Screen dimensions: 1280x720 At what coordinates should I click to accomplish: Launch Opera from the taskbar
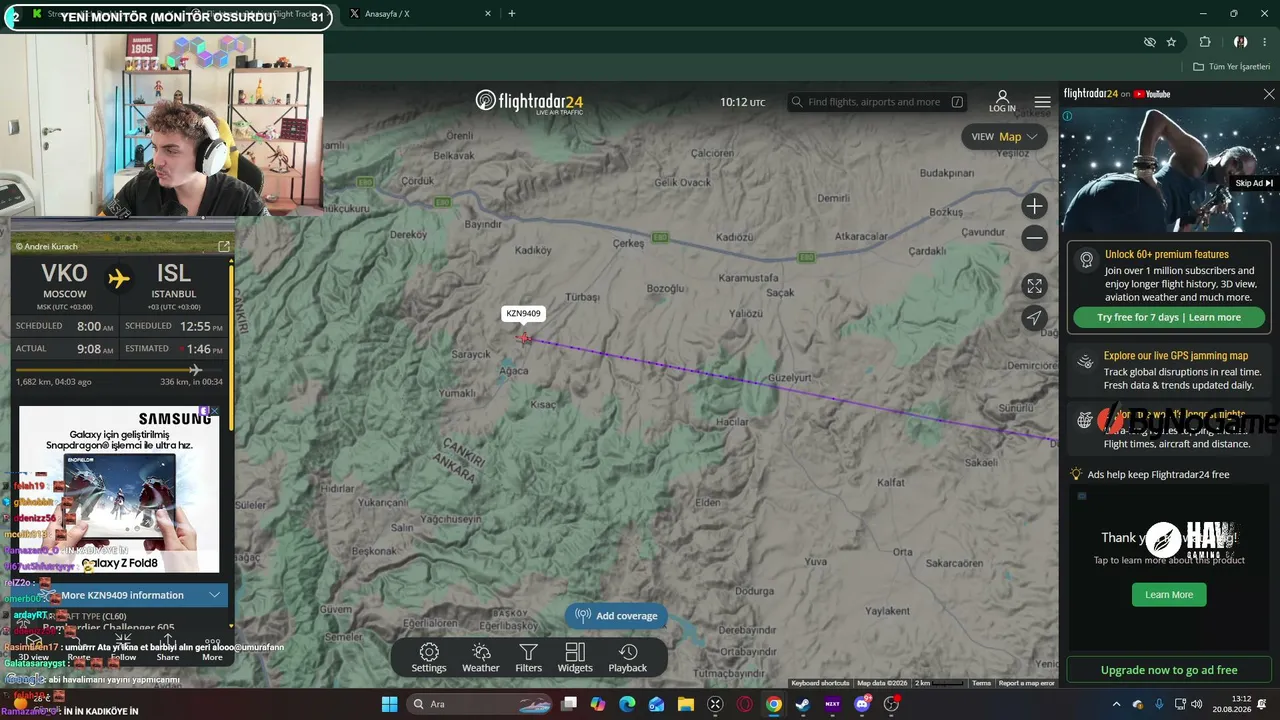(744, 704)
